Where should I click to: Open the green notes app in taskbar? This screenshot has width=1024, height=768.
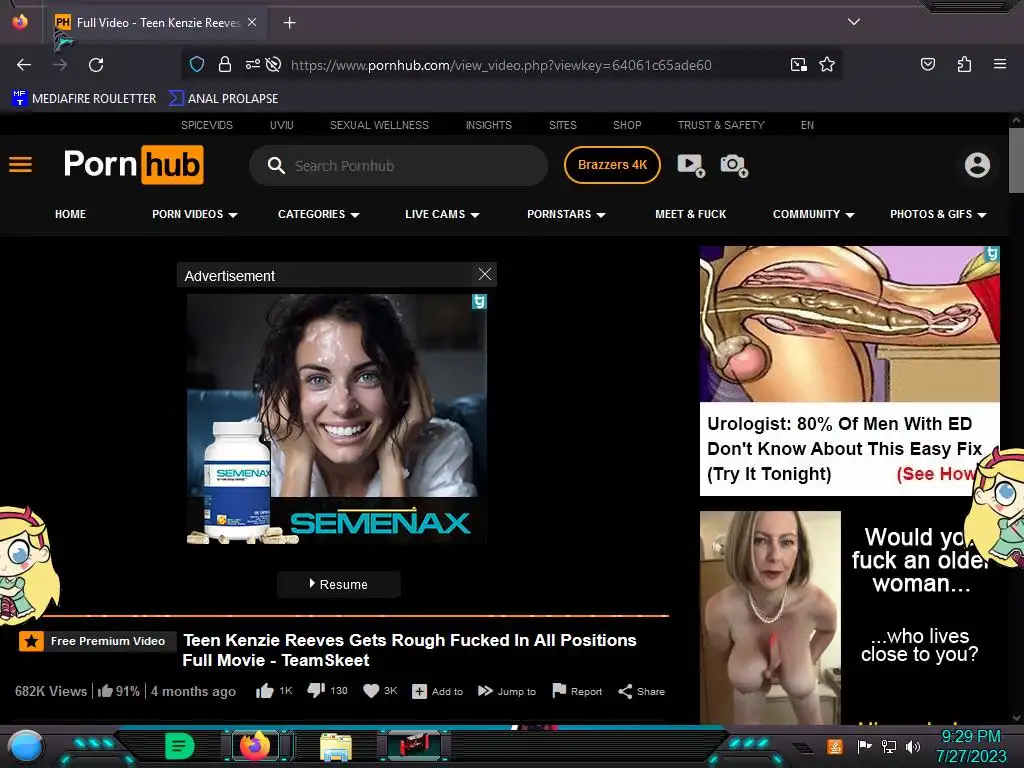[x=180, y=746]
